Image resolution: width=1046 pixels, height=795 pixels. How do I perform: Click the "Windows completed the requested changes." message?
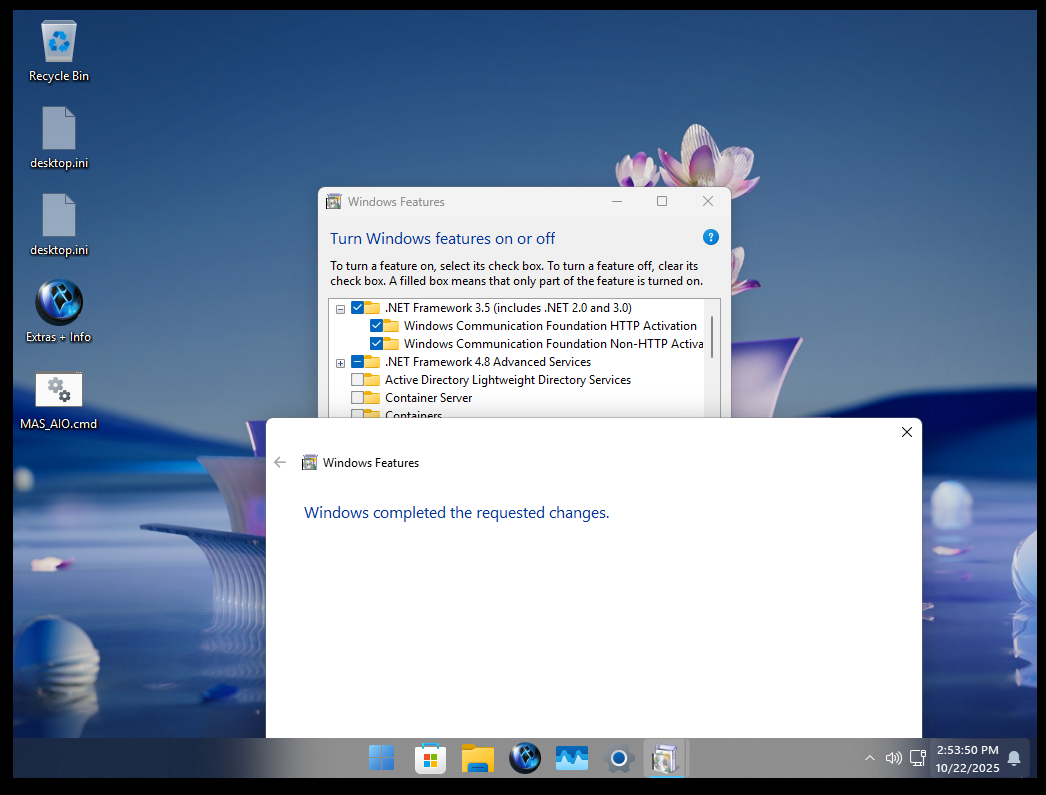(456, 512)
